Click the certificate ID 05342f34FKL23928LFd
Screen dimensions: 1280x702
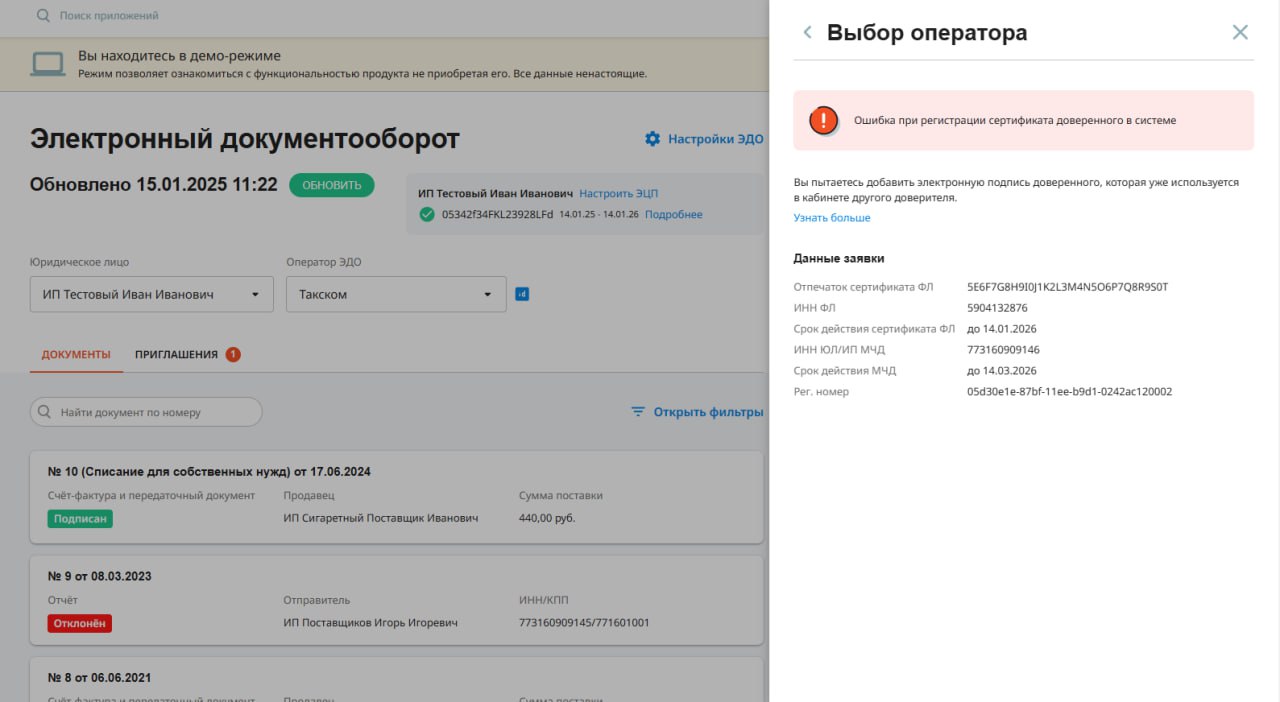(497, 214)
